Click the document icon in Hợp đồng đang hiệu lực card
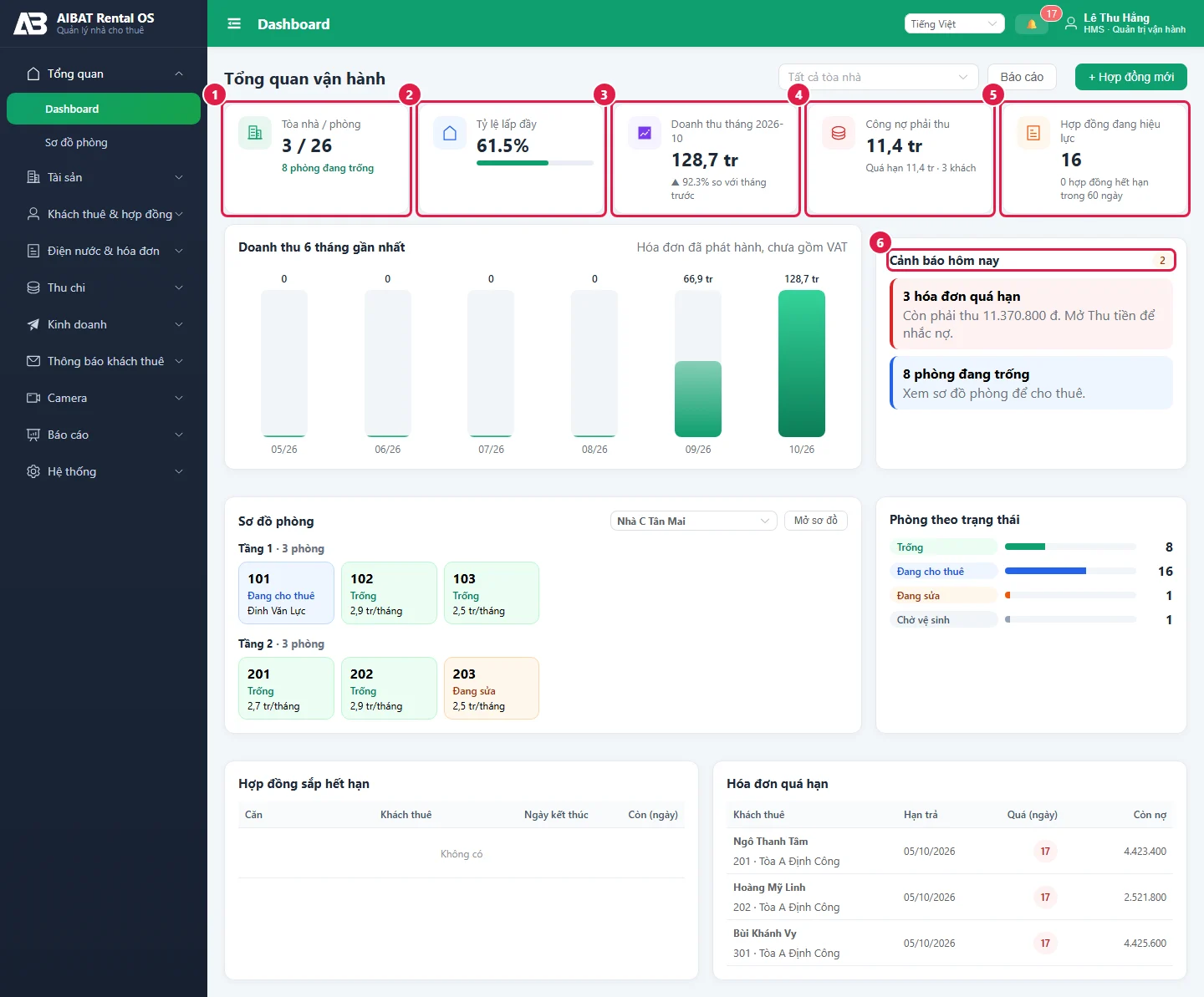 1033,133
